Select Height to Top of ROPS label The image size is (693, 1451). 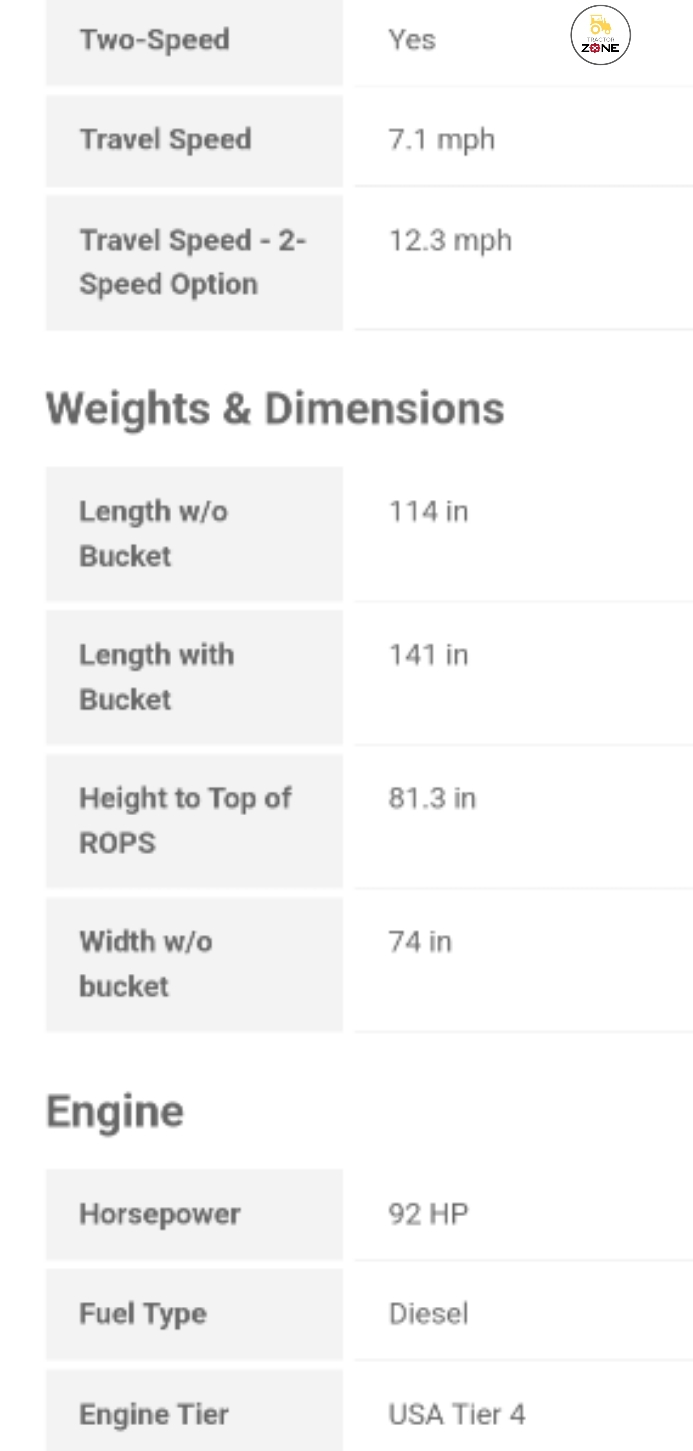coord(185,820)
